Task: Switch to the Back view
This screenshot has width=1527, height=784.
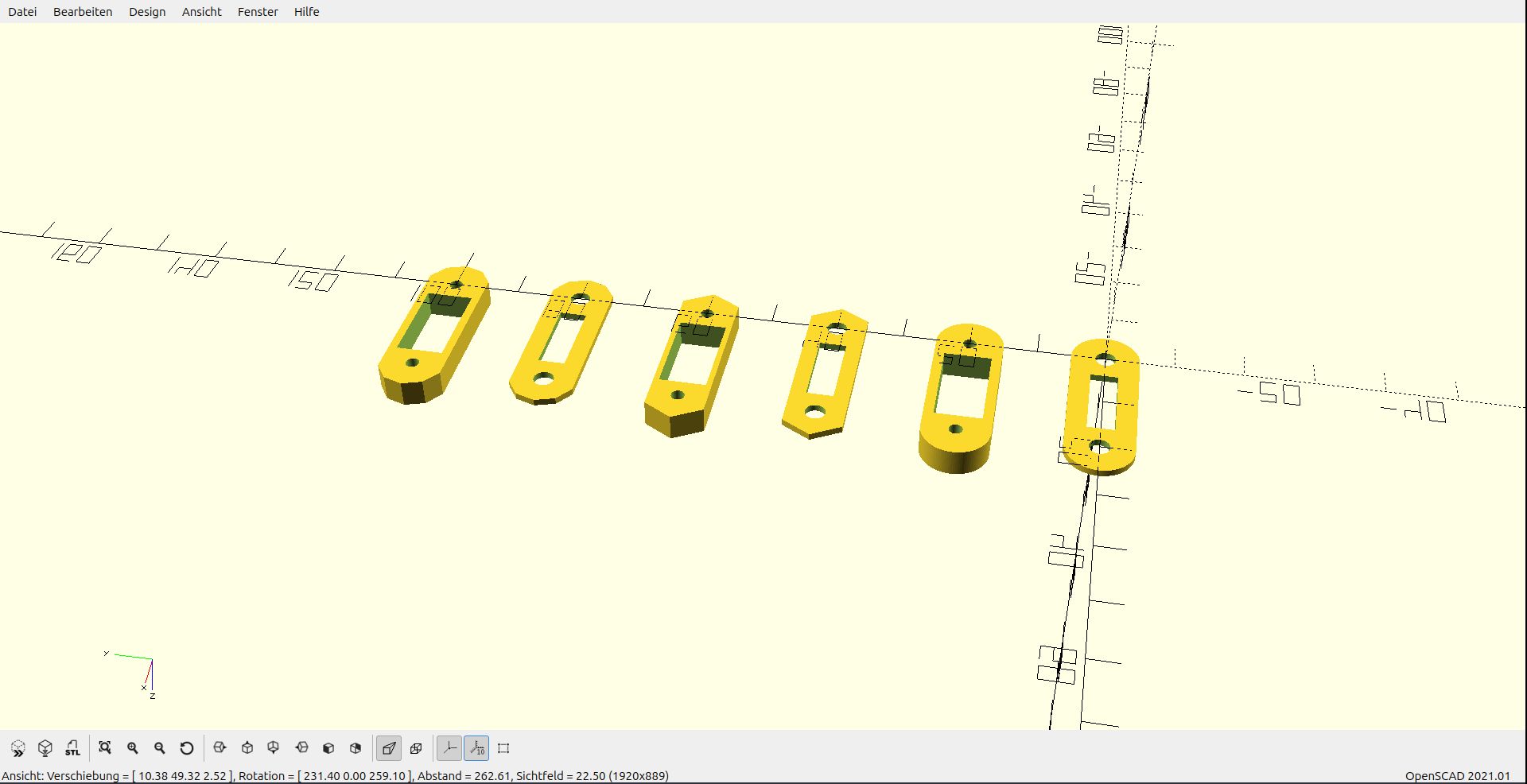Action: pyautogui.click(x=356, y=748)
